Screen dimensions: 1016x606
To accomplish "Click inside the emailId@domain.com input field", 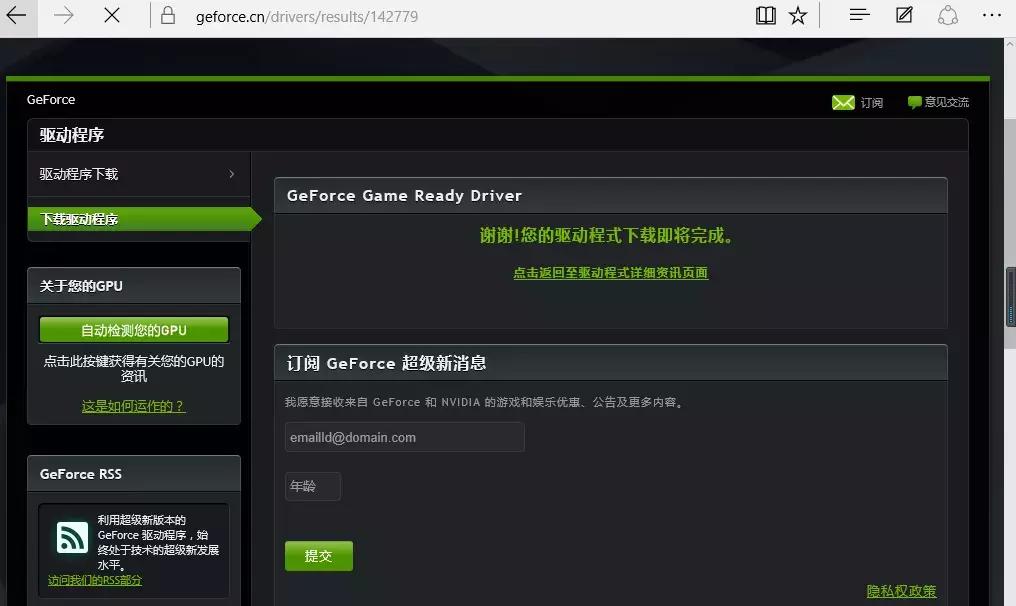I will coord(404,437).
